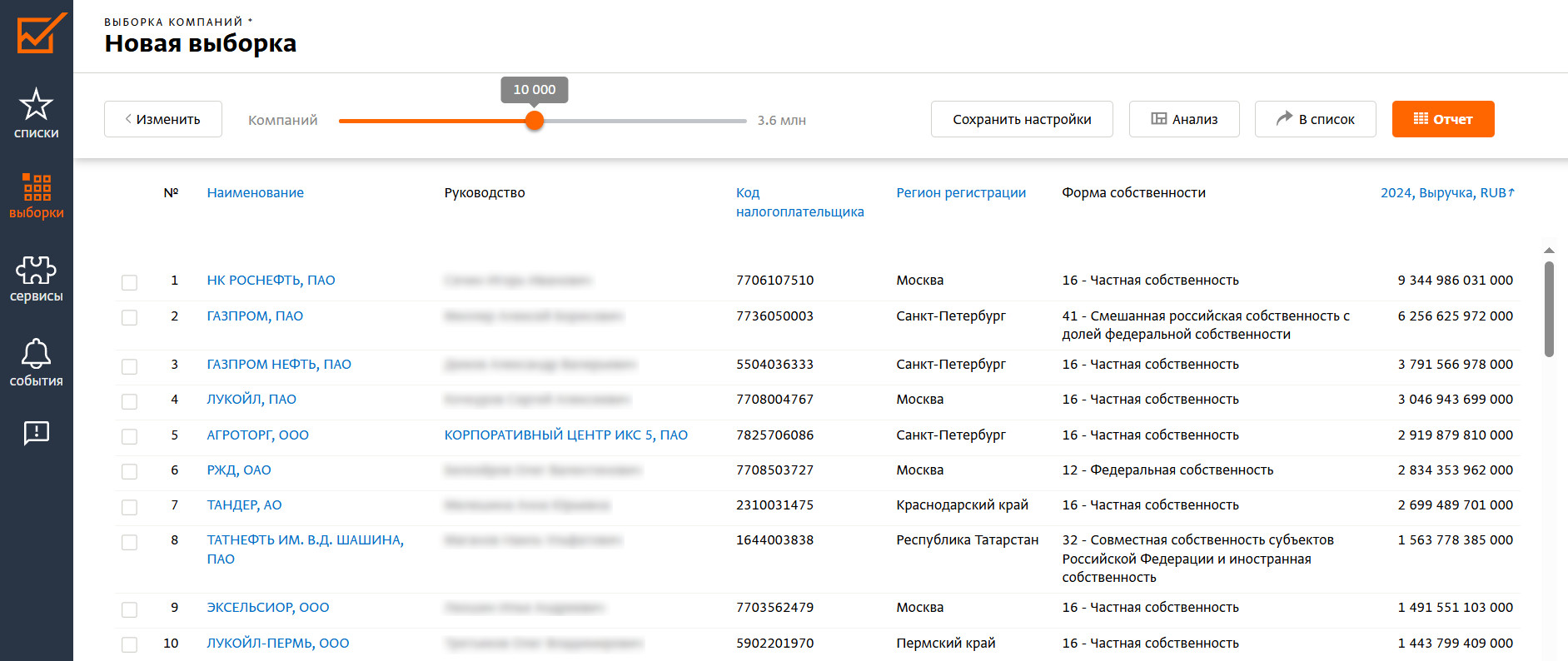Open АГРОТОРГ, ООО company link
The image size is (1568, 661).
click(257, 435)
